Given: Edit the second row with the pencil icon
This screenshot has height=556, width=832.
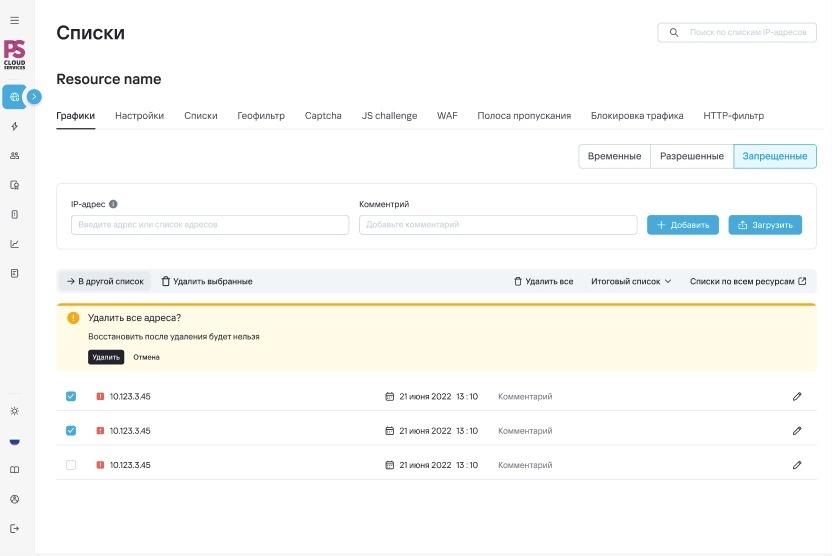Looking at the screenshot, I should (797, 431).
